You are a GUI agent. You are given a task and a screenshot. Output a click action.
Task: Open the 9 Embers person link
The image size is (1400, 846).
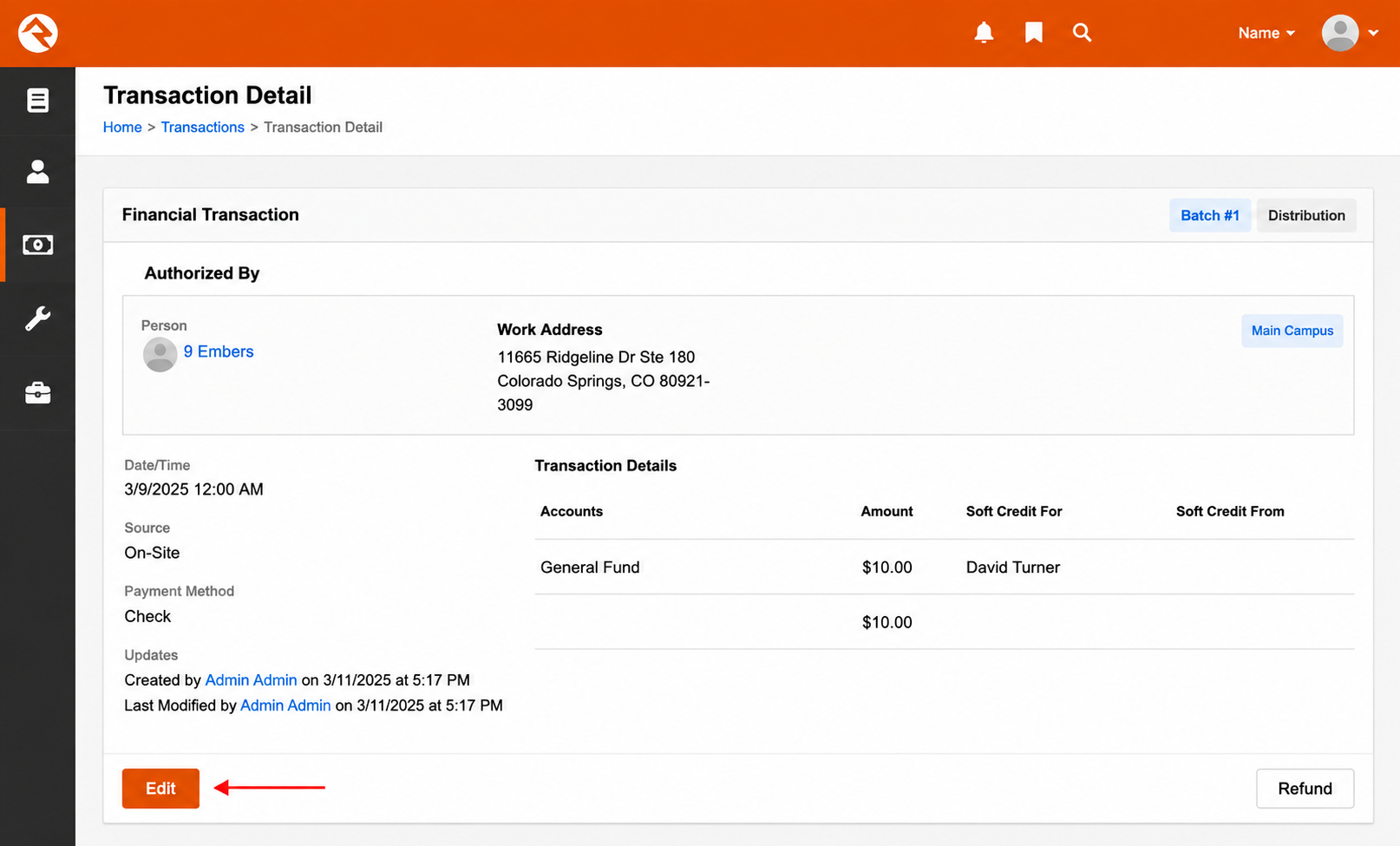[x=219, y=351]
